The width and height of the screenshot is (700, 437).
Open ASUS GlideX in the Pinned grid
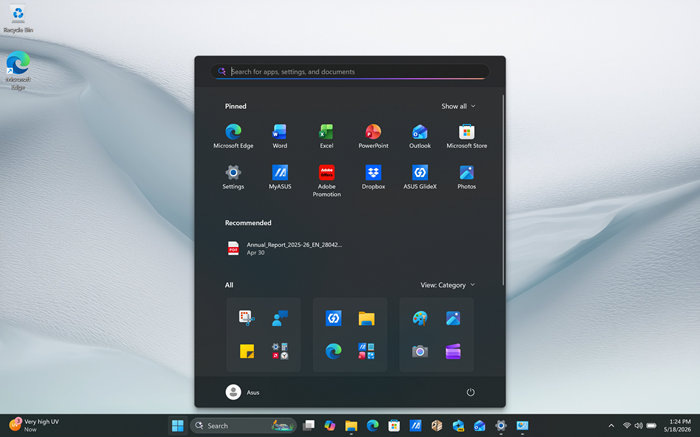click(420, 177)
